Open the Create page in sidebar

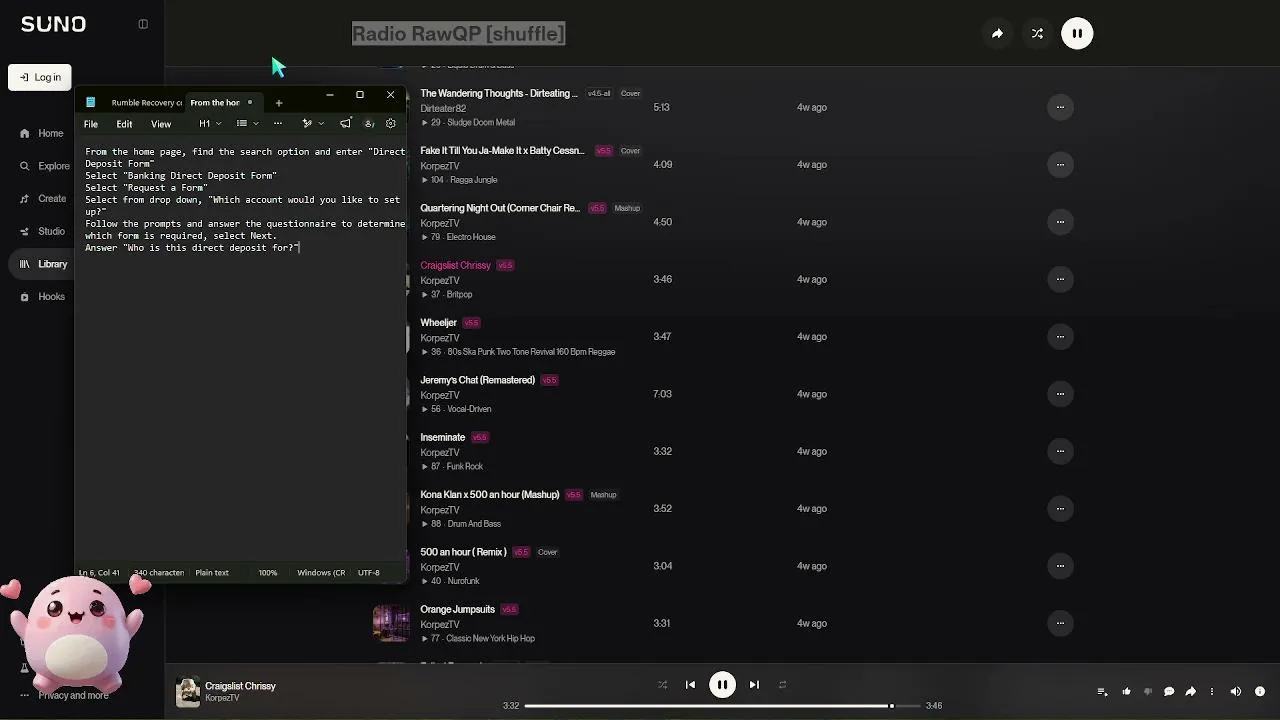point(42,199)
